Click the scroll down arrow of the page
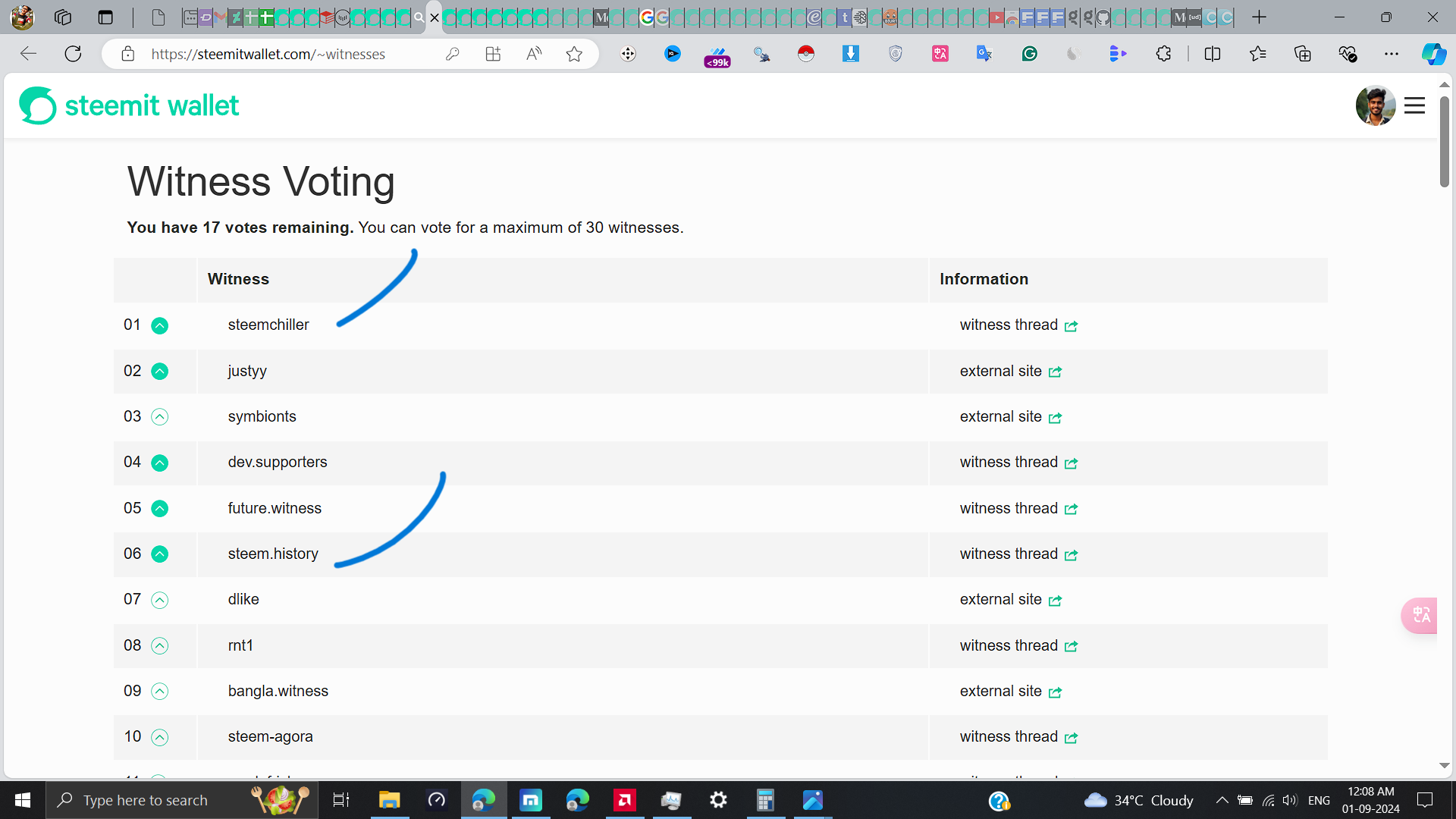The width and height of the screenshot is (1456, 819). coord(1444,766)
